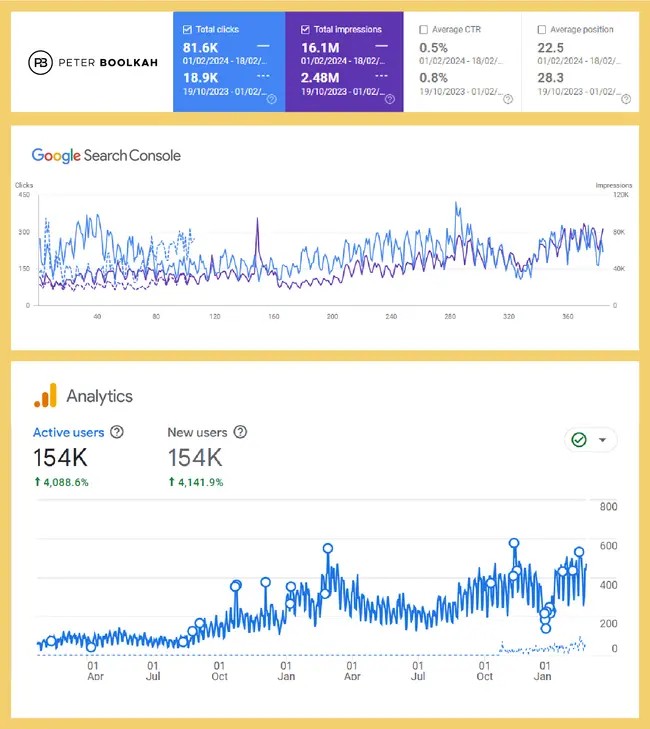Enable the Average CTR checkbox
650x729 pixels.
[x=424, y=30]
